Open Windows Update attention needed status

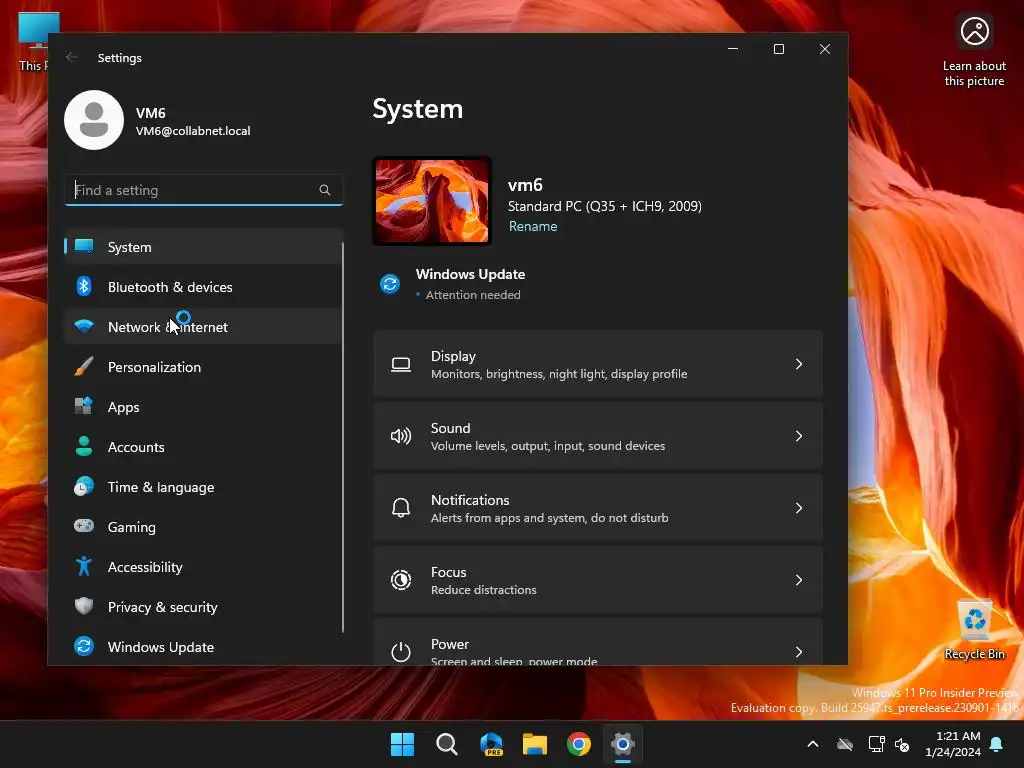coord(470,284)
